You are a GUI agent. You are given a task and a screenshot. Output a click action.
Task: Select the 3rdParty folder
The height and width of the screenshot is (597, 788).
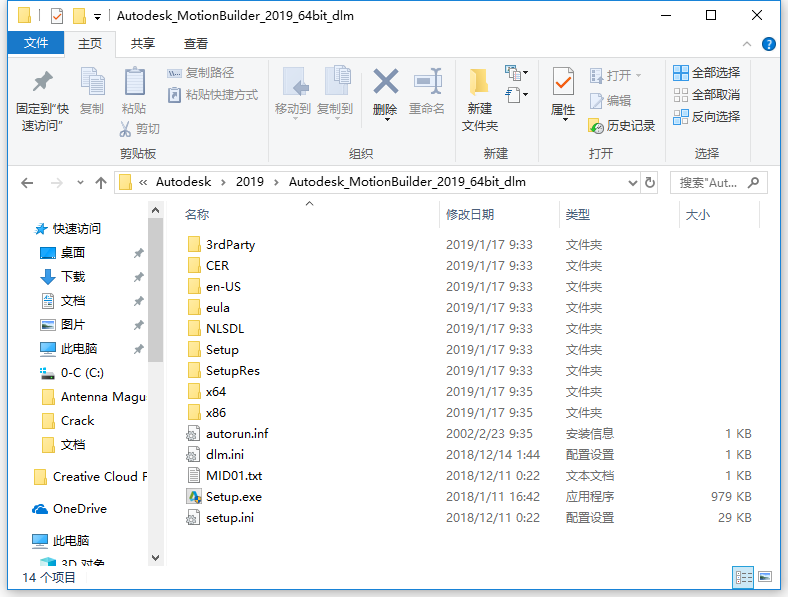(221, 245)
